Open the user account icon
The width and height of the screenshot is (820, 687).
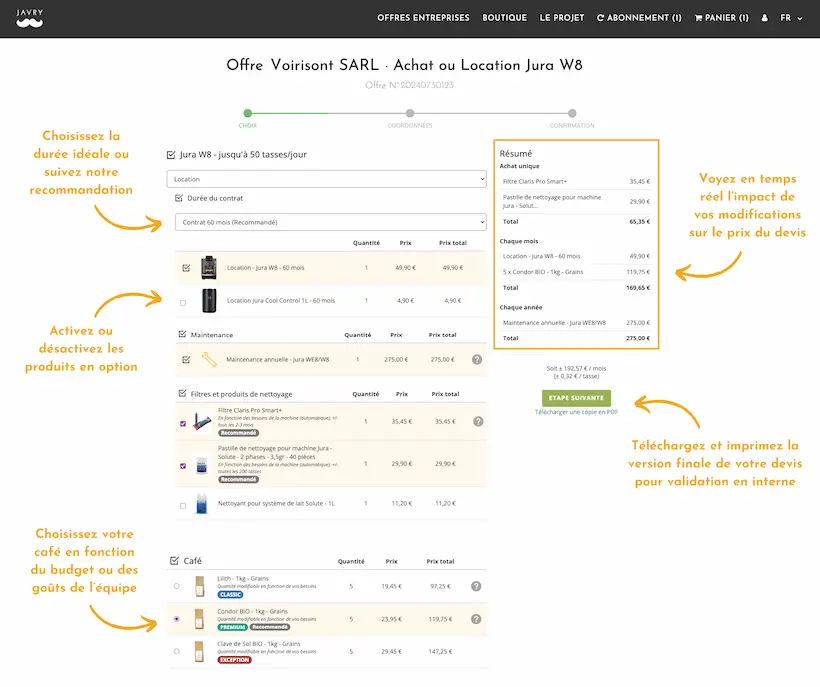765,18
